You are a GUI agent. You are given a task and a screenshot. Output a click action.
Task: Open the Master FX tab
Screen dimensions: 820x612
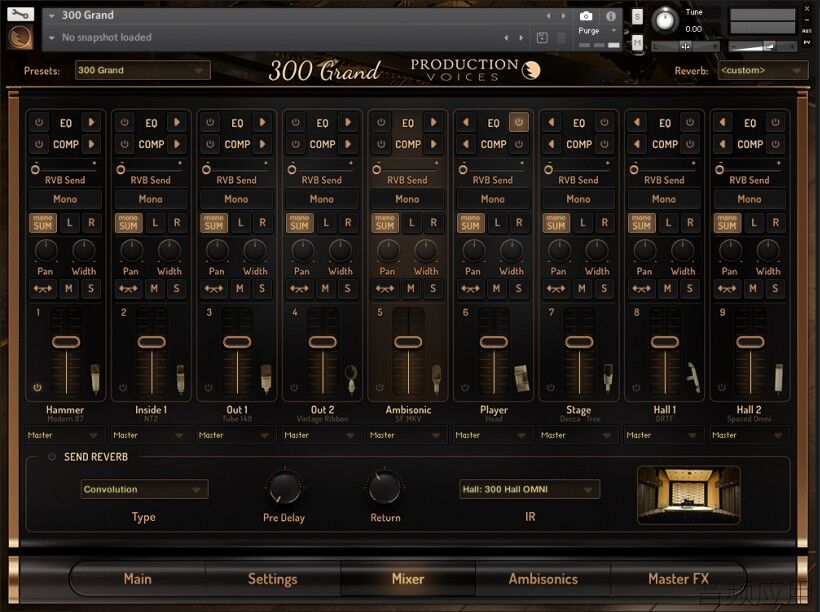click(x=678, y=579)
